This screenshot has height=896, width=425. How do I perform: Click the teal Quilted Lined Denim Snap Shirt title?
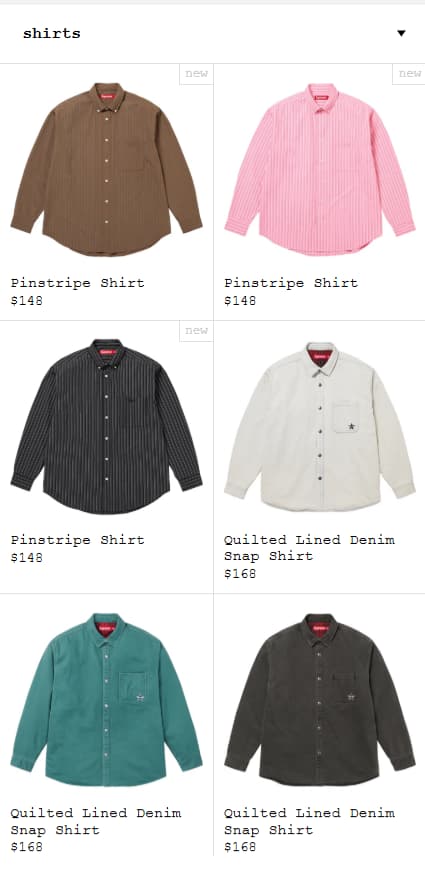click(96, 821)
